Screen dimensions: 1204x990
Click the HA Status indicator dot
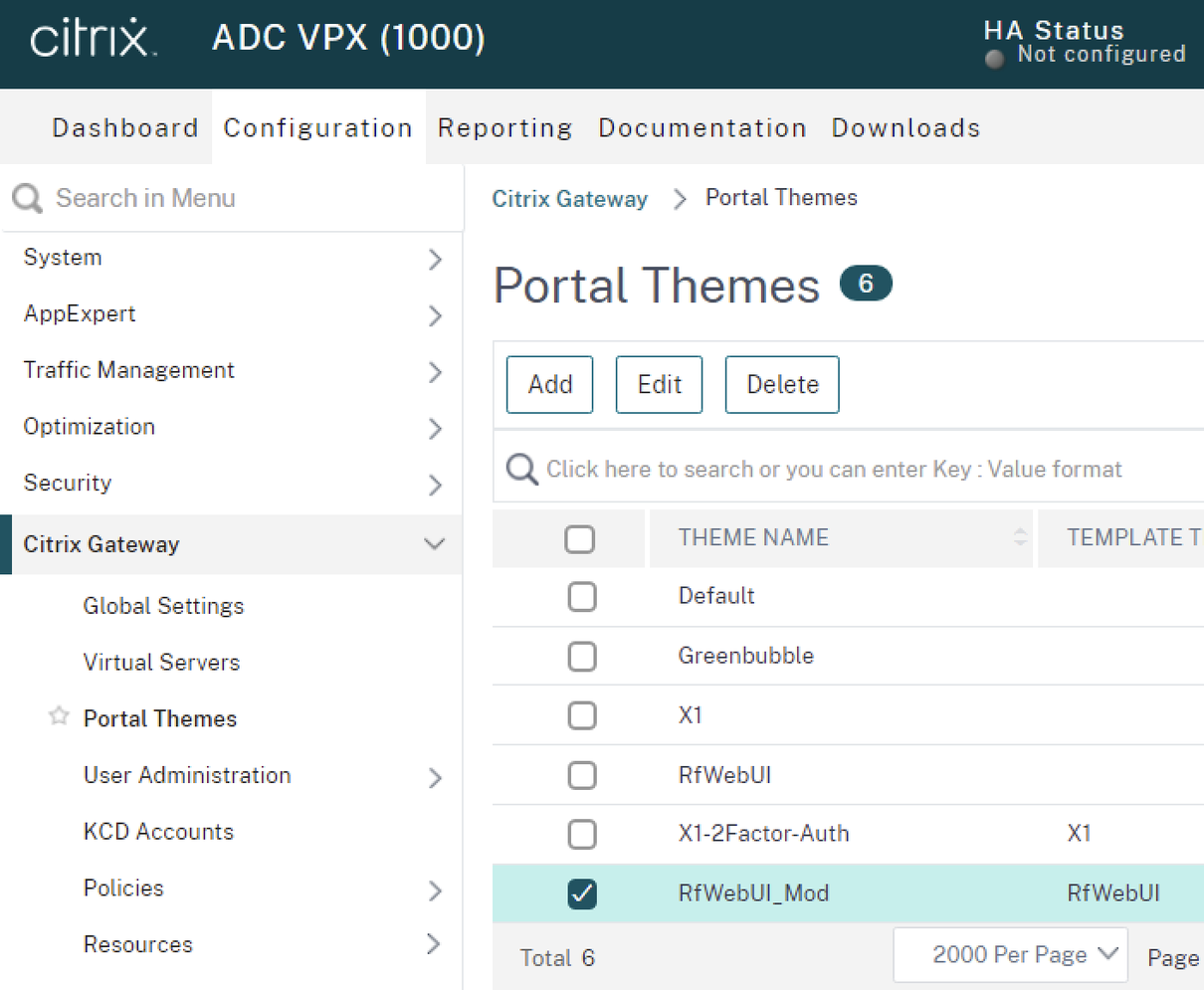coord(994,59)
